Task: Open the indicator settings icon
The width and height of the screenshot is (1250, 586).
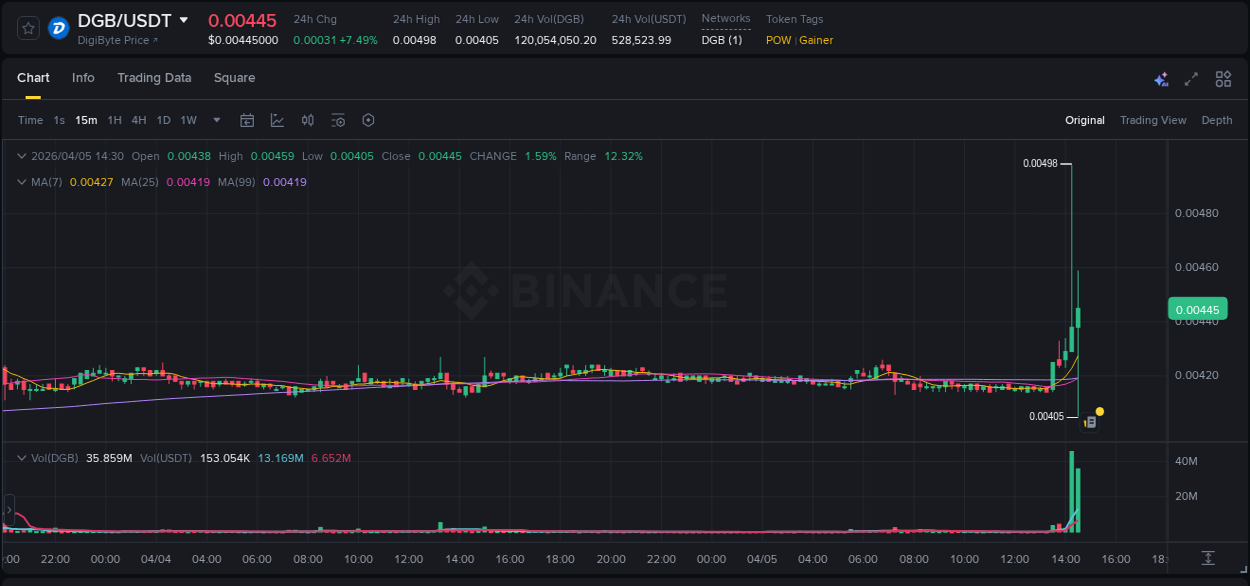Action: (x=337, y=120)
